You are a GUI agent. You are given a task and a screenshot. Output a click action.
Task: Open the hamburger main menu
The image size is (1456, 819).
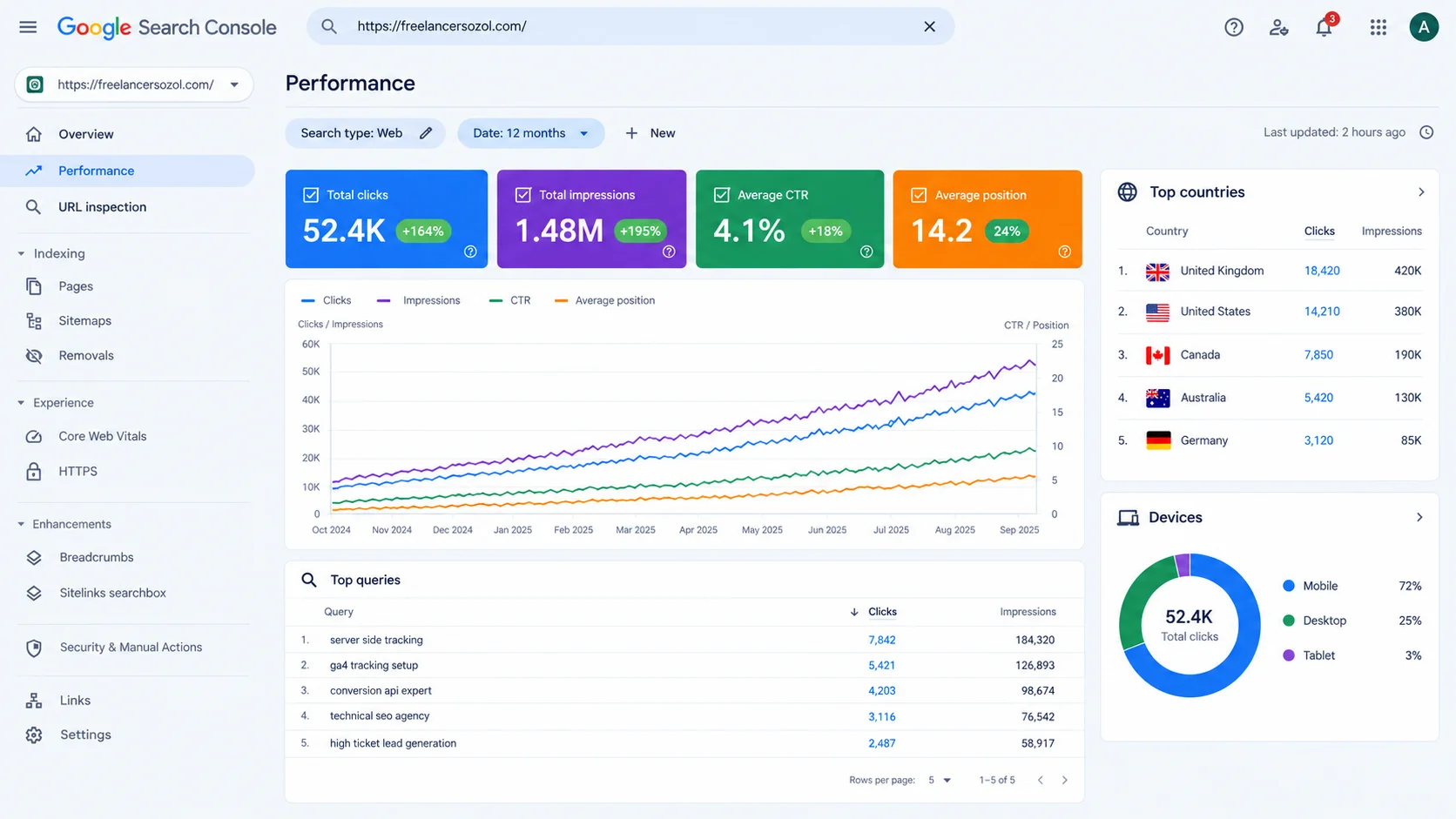tap(28, 27)
